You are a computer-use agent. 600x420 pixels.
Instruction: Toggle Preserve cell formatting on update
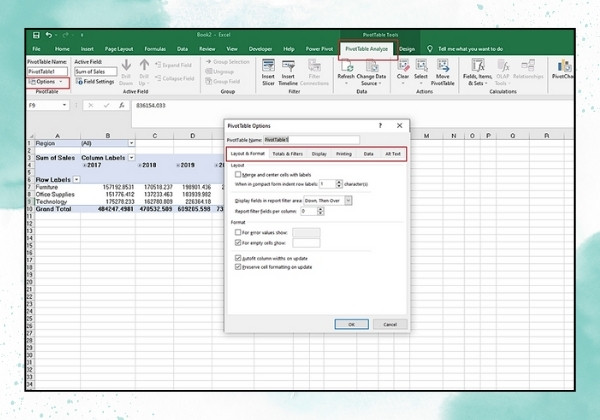click(238, 267)
